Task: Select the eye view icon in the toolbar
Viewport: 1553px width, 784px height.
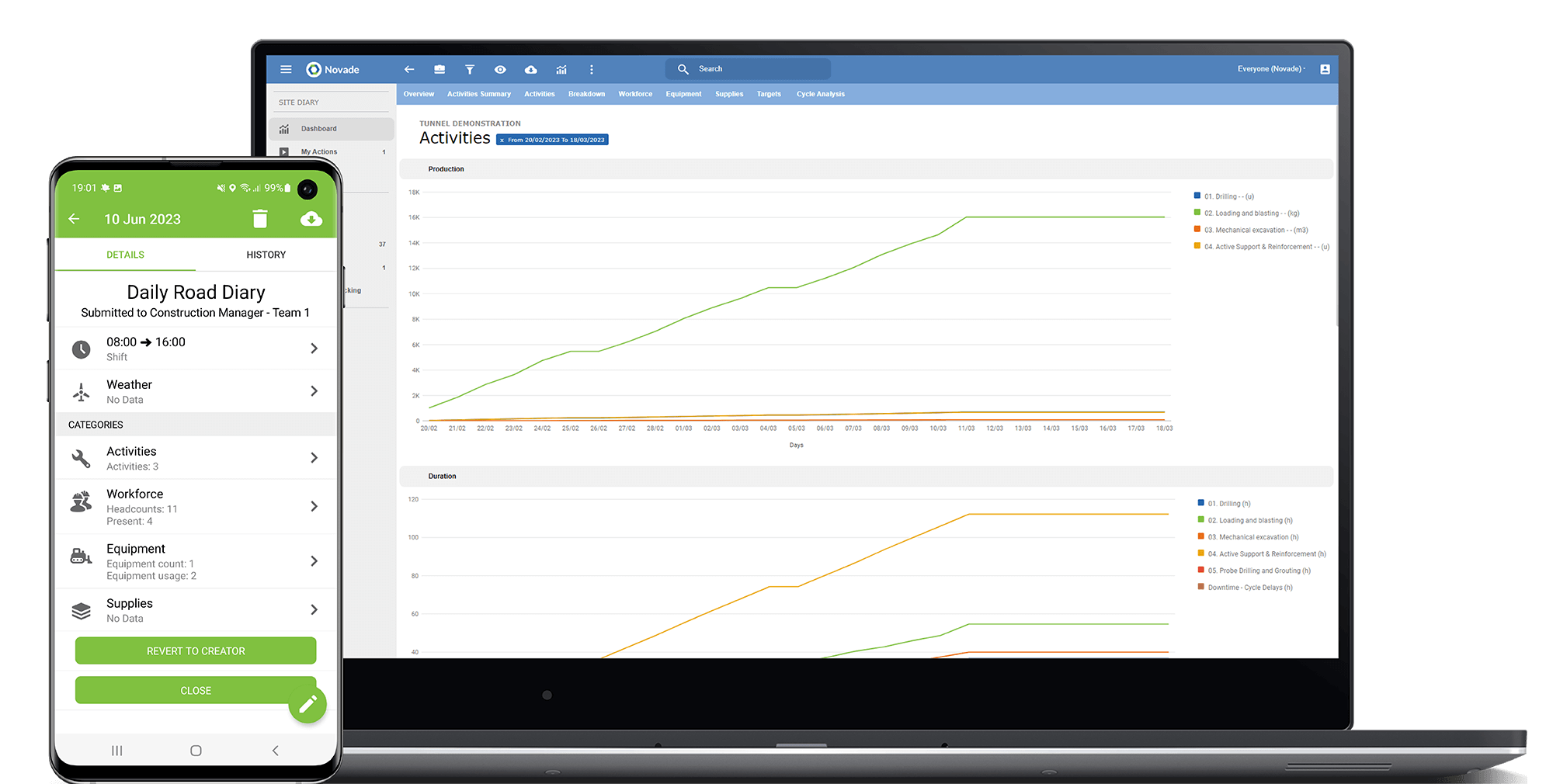Action: pos(500,69)
